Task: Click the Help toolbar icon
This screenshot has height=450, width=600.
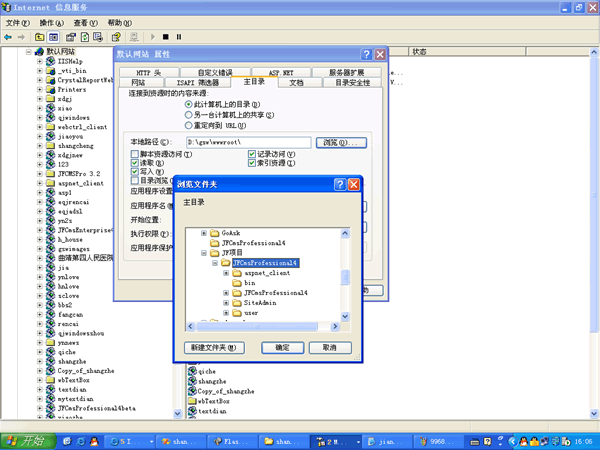Action: [x=116, y=37]
